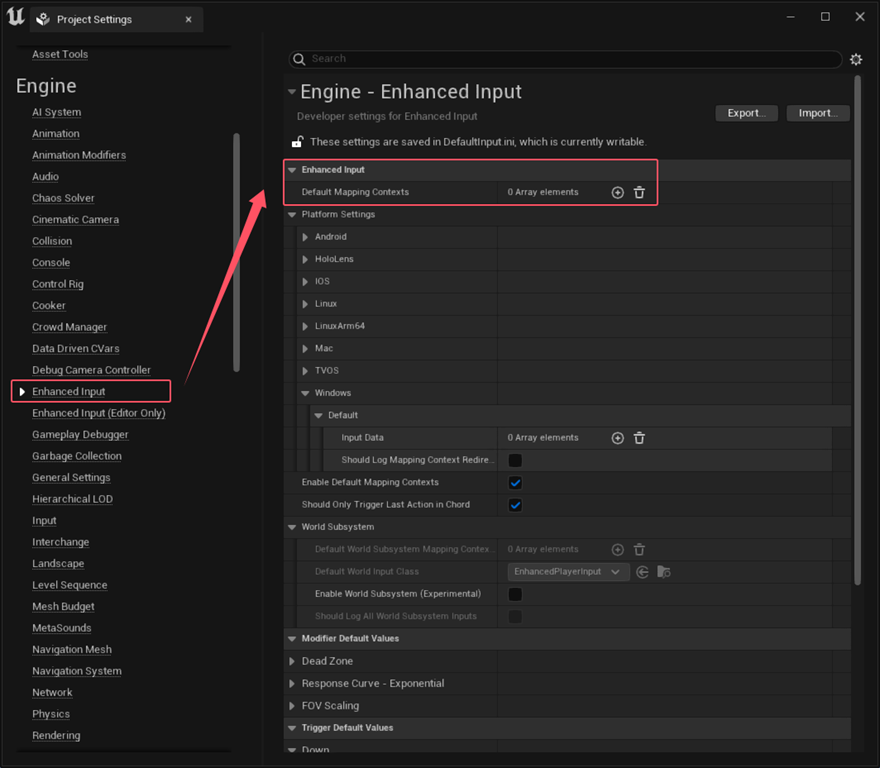
Task: Toggle Should Log All World Subsystem Inputs
Action: coord(515,616)
